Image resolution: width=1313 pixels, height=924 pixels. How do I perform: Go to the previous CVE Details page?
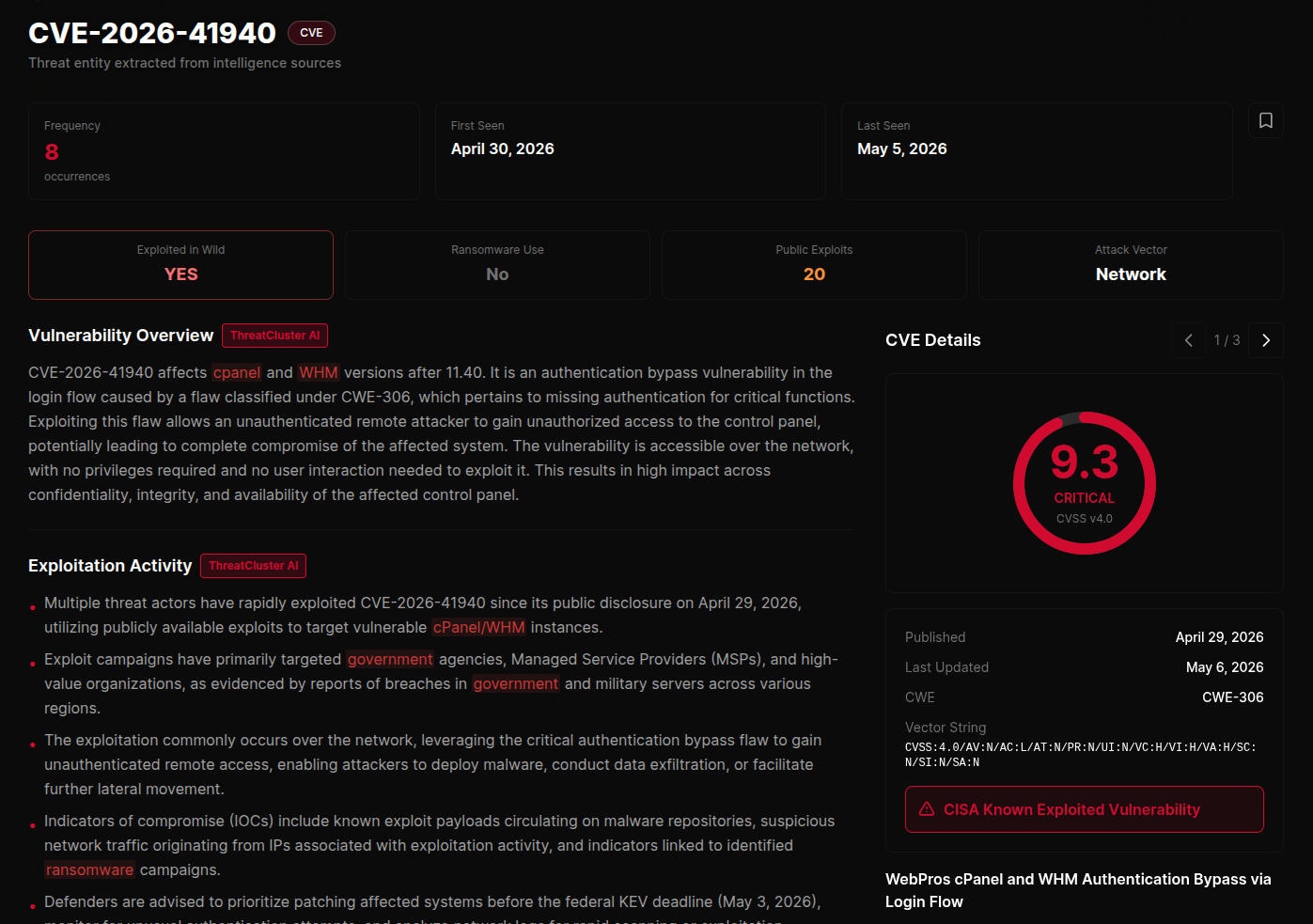pos(1189,340)
